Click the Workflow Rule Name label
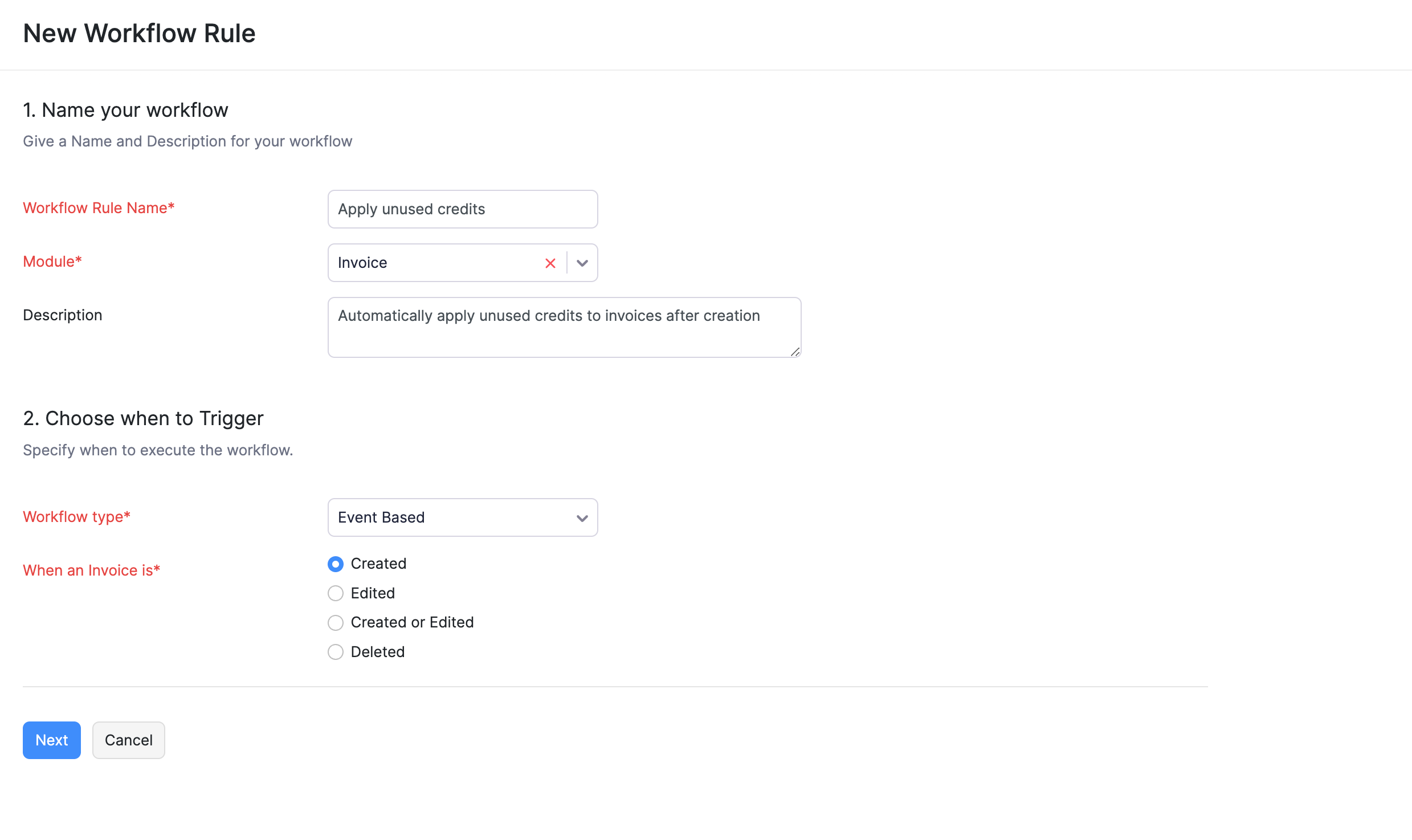Viewport: 1412px width, 840px height. click(x=99, y=208)
